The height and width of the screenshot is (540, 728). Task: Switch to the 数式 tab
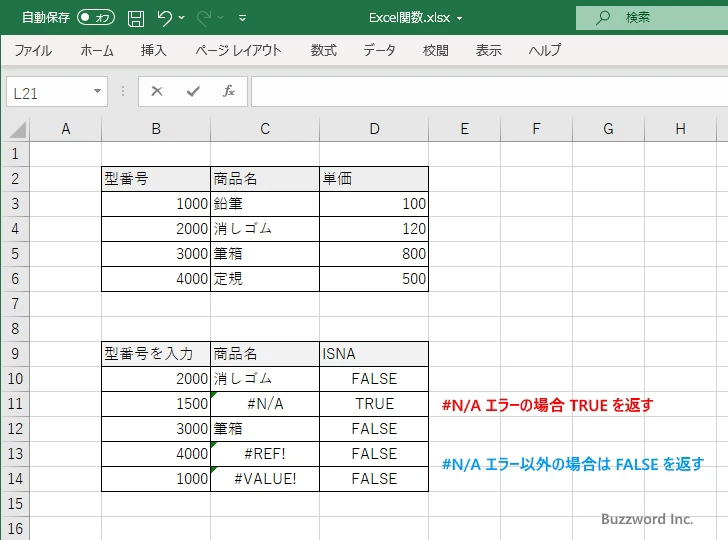[x=324, y=50]
